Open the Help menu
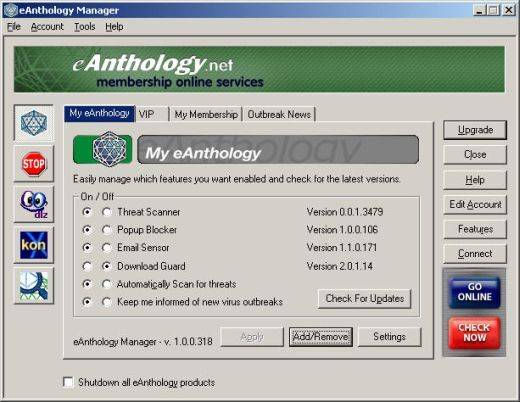 (x=114, y=26)
